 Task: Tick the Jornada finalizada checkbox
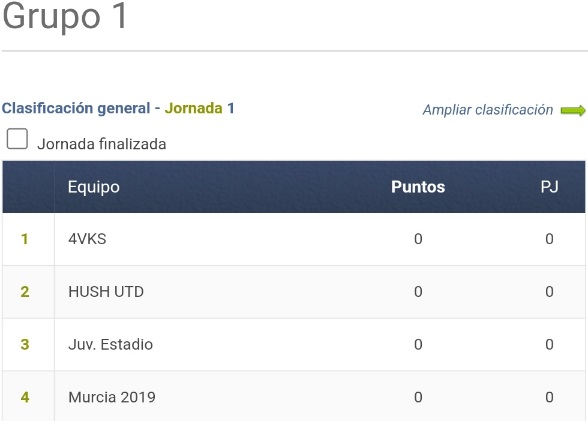click(17, 139)
